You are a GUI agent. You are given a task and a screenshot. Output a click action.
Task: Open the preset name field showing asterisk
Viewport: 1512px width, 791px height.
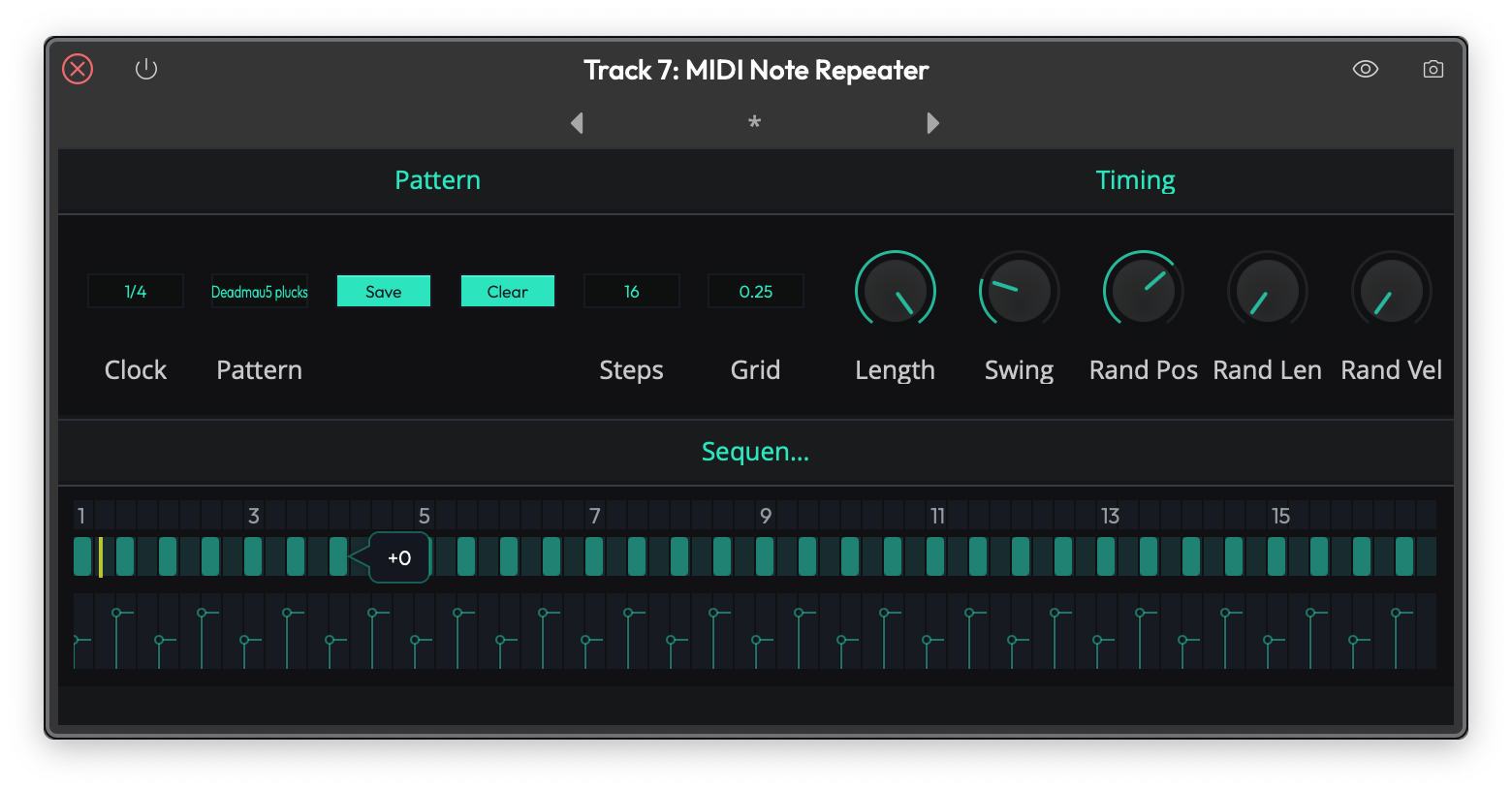(754, 123)
